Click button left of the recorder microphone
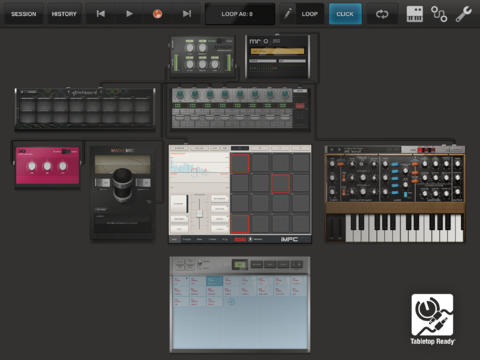The height and width of the screenshot is (360, 480). pos(103,183)
